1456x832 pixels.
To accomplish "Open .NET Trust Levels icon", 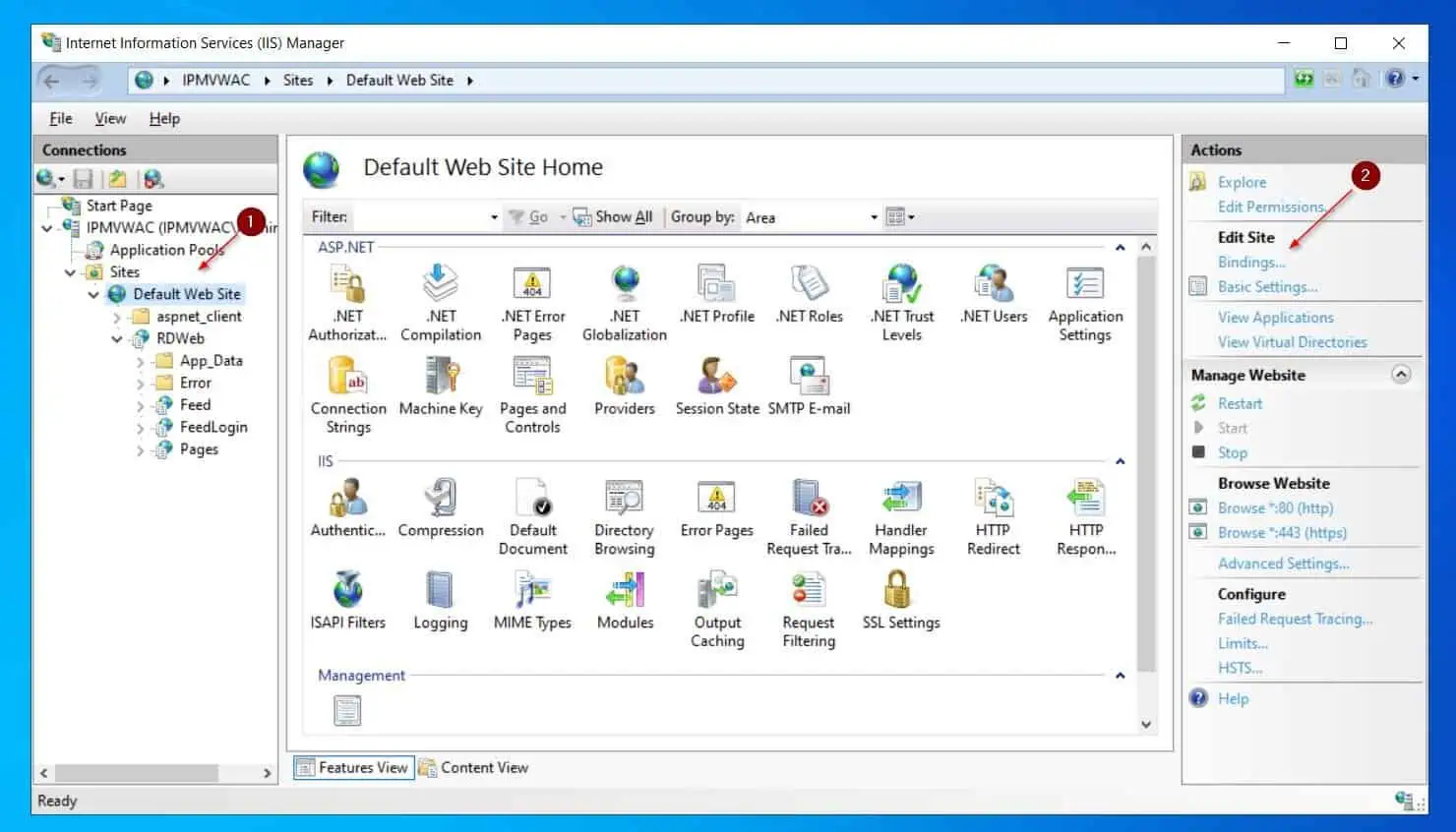I will pyautogui.click(x=902, y=304).
